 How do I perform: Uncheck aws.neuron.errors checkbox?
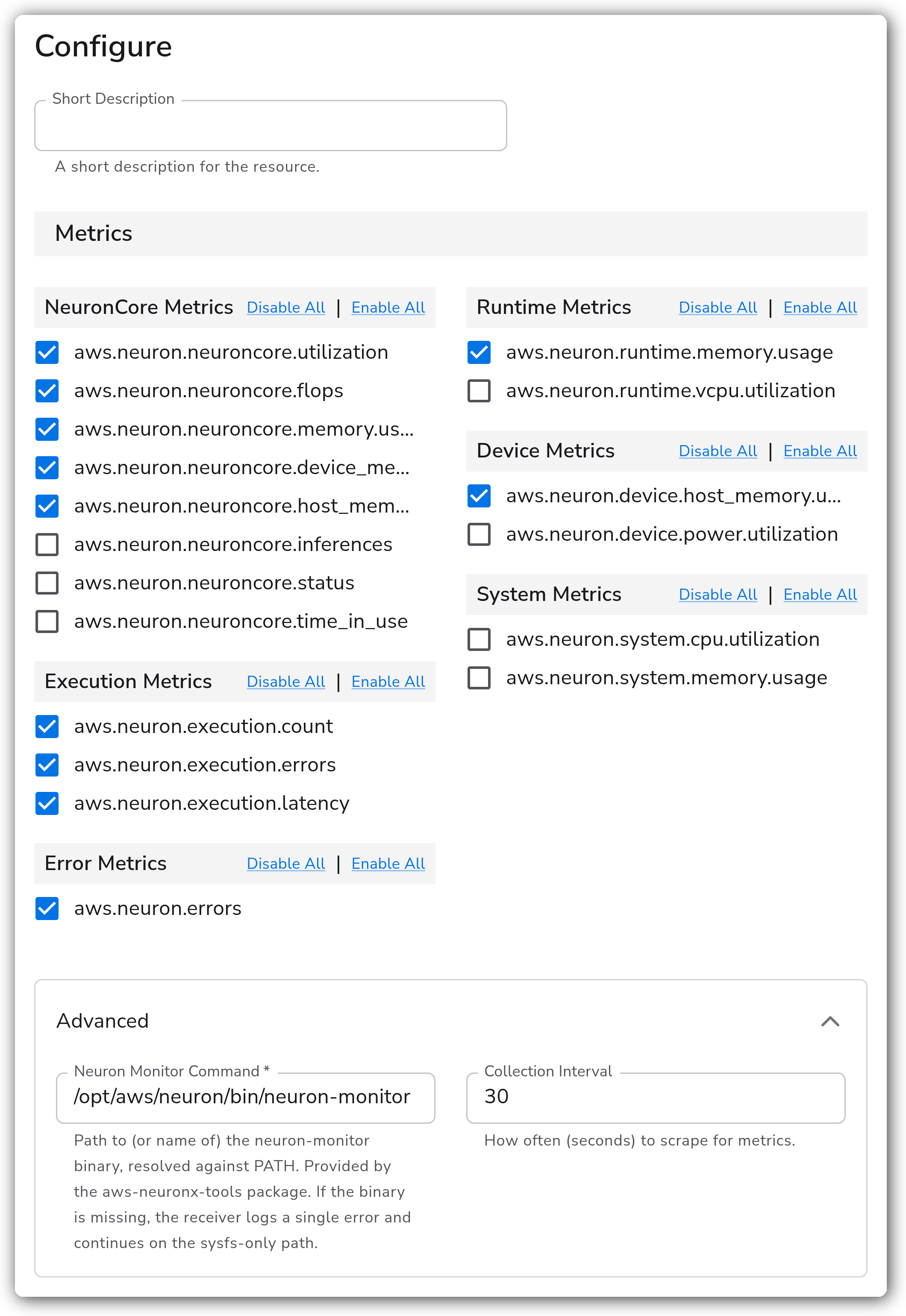coord(47,909)
